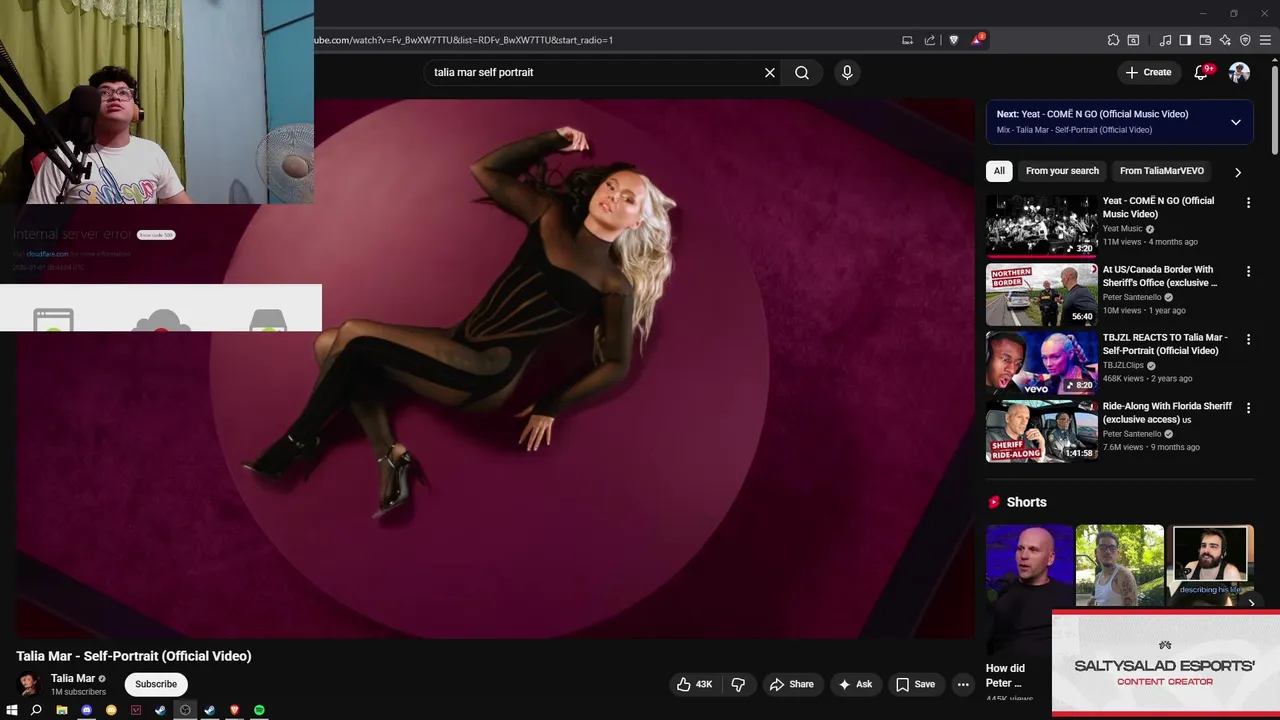The height and width of the screenshot is (720, 1280).
Task: Click the Ask button
Action: point(855,684)
